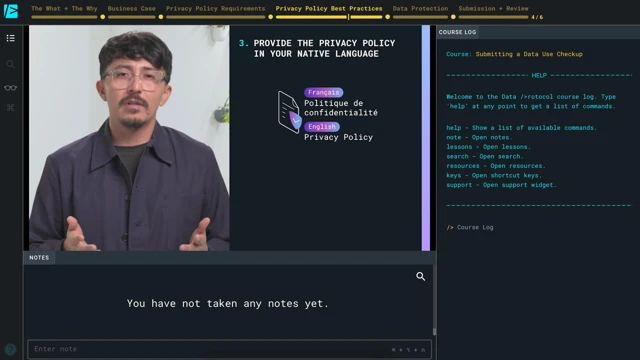Search notes with the magnifier icon

420,276
